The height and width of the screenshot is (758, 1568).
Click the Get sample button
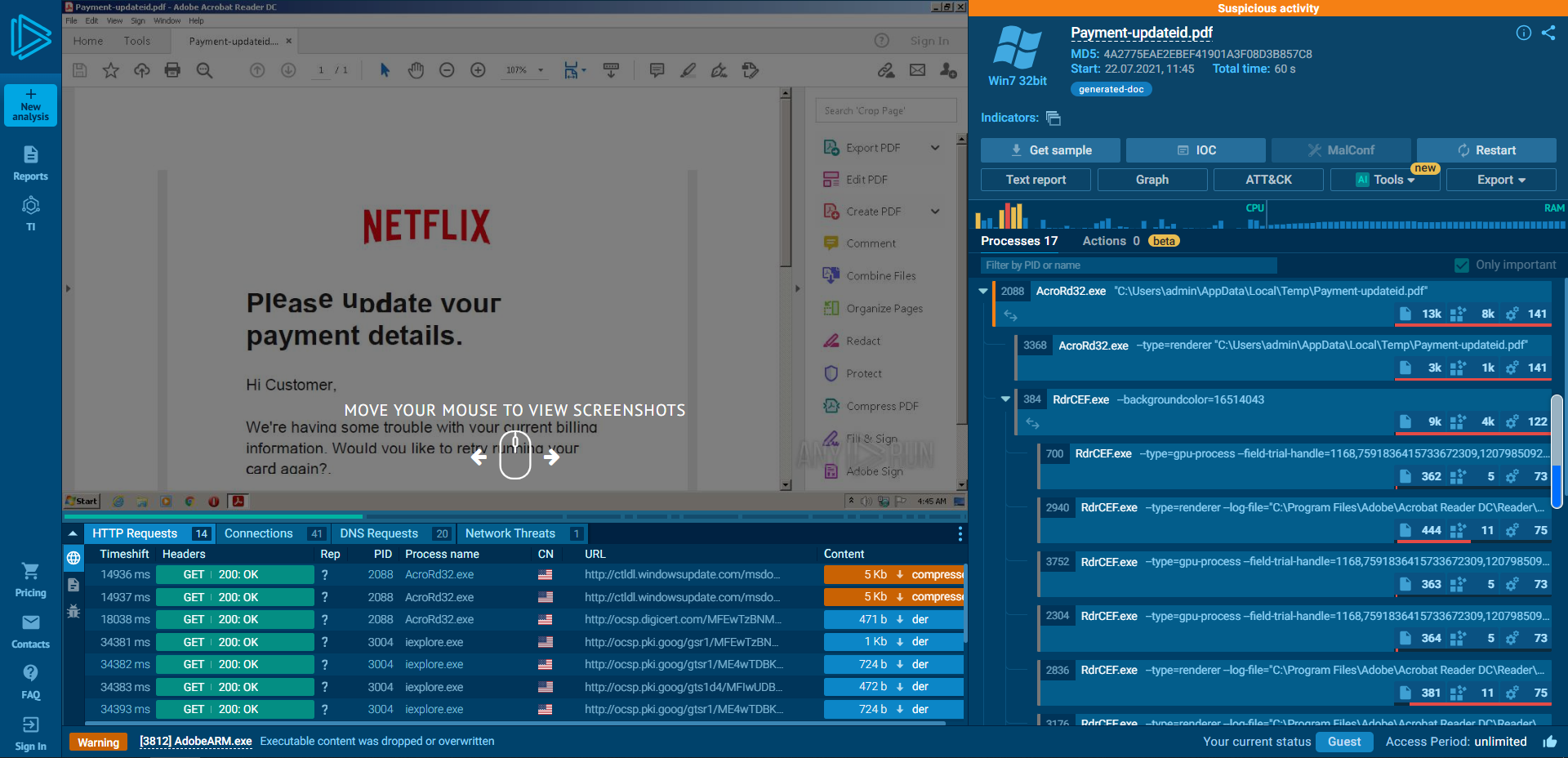(1050, 150)
